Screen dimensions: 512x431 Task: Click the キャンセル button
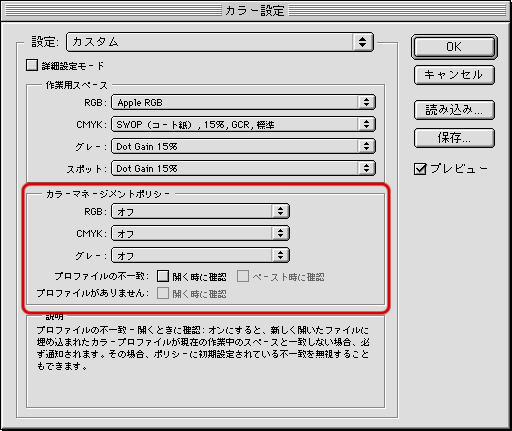(x=454, y=75)
